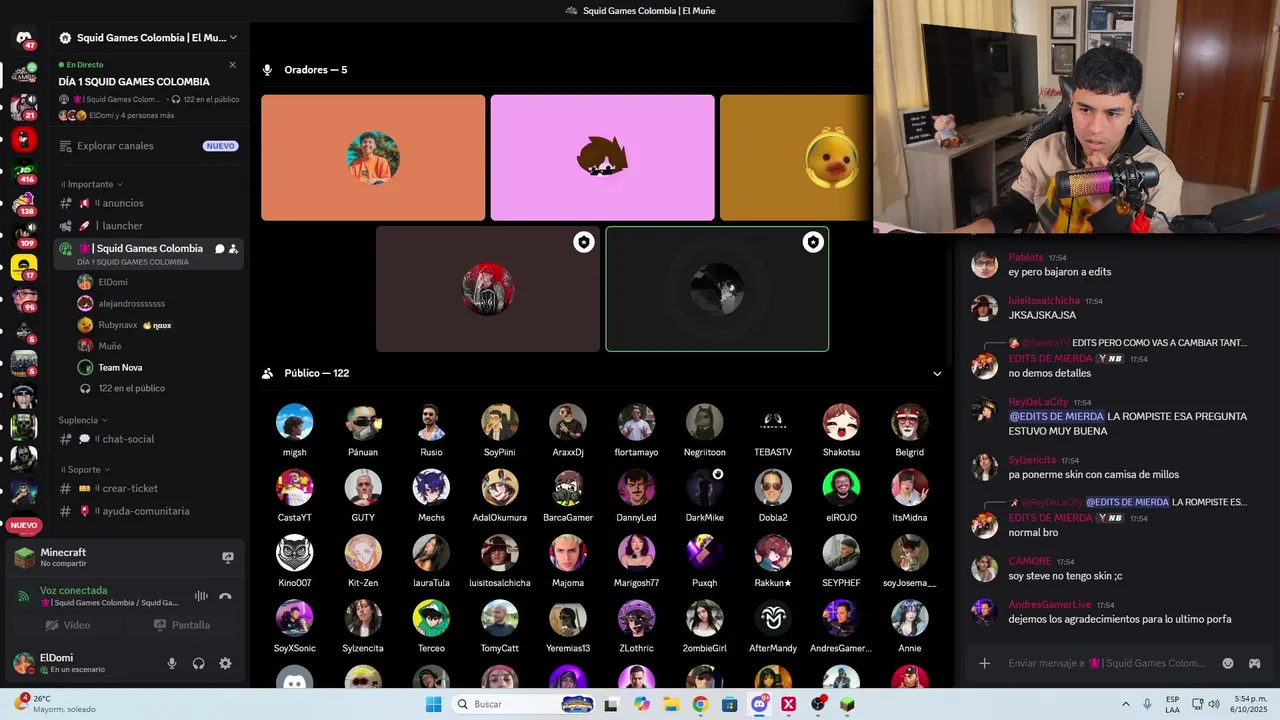Open user settings gear

[225, 663]
